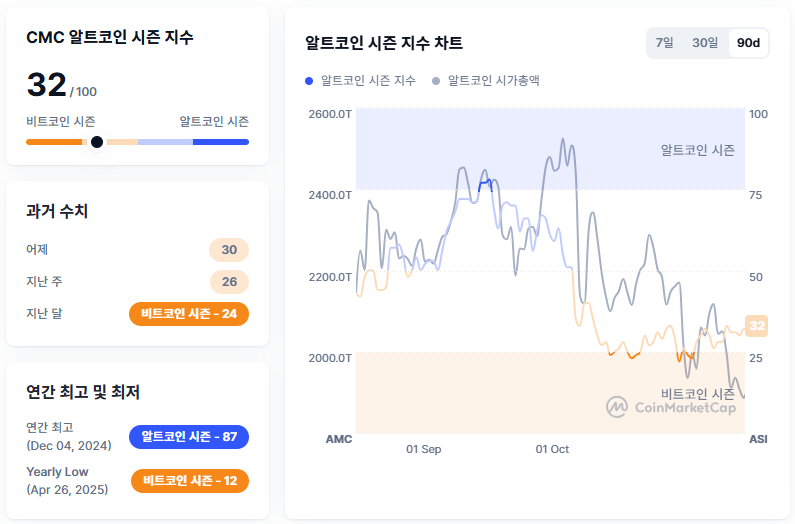Screen dimensions: 795x524
Task: Click the 비트코인 시즌 - 24 badge
Action: (x=189, y=314)
